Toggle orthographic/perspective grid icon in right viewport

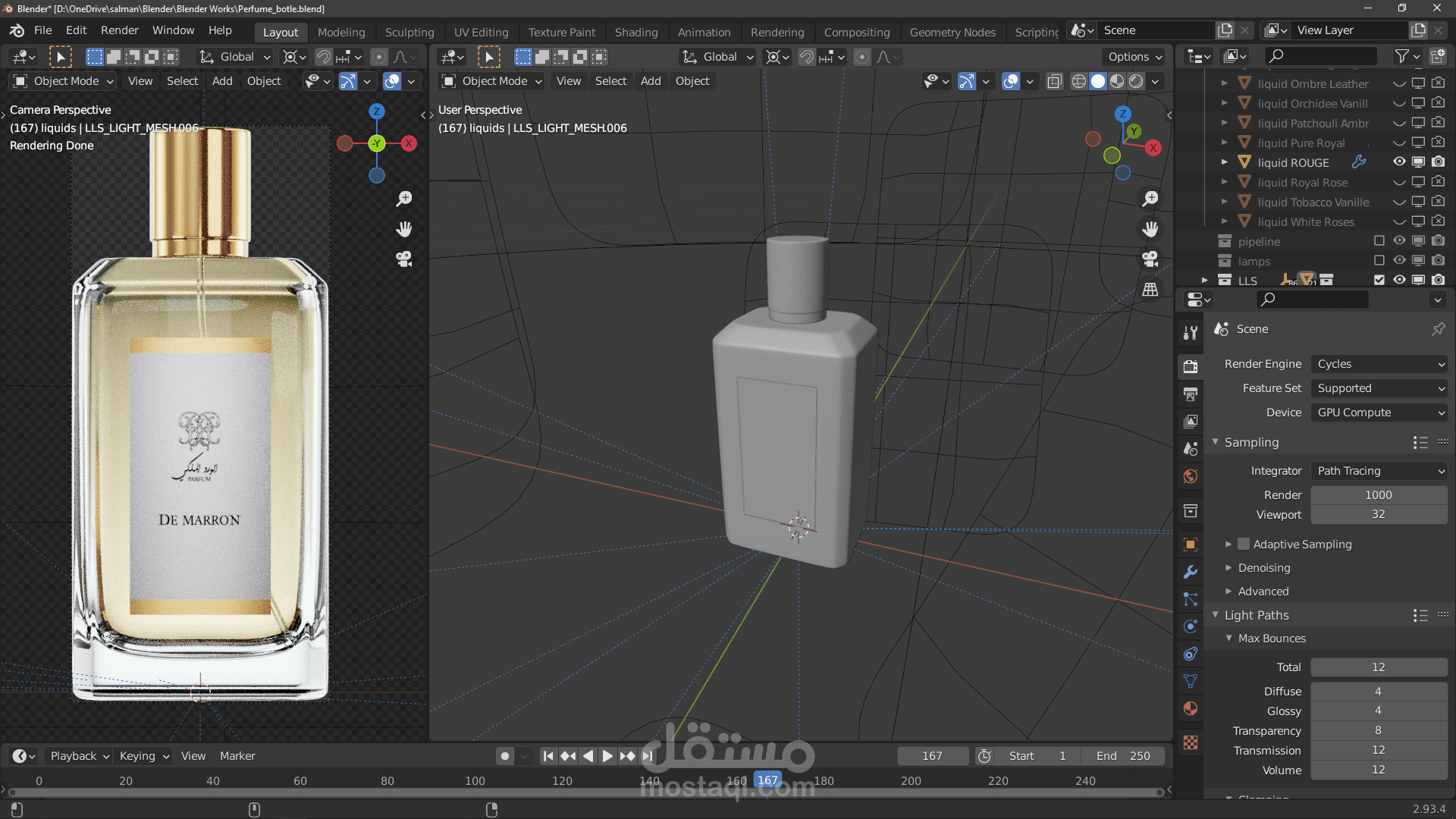click(x=1150, y=290)
